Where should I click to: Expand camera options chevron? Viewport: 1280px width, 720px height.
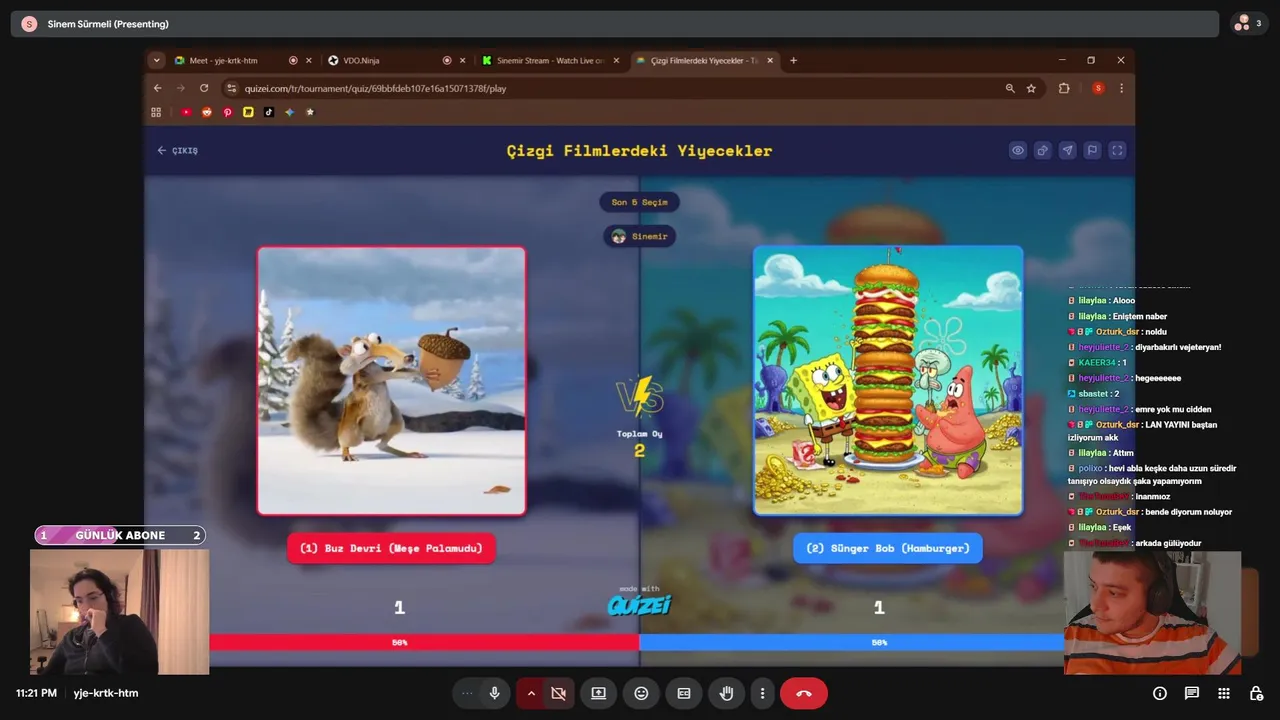pyautogui.click(x=531, y=693)
